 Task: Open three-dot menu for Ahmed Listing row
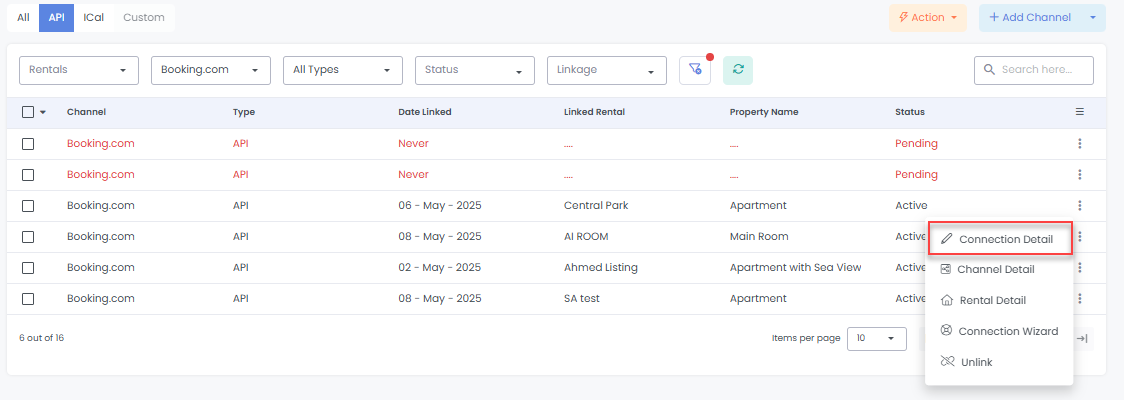tap(1080, 267)
